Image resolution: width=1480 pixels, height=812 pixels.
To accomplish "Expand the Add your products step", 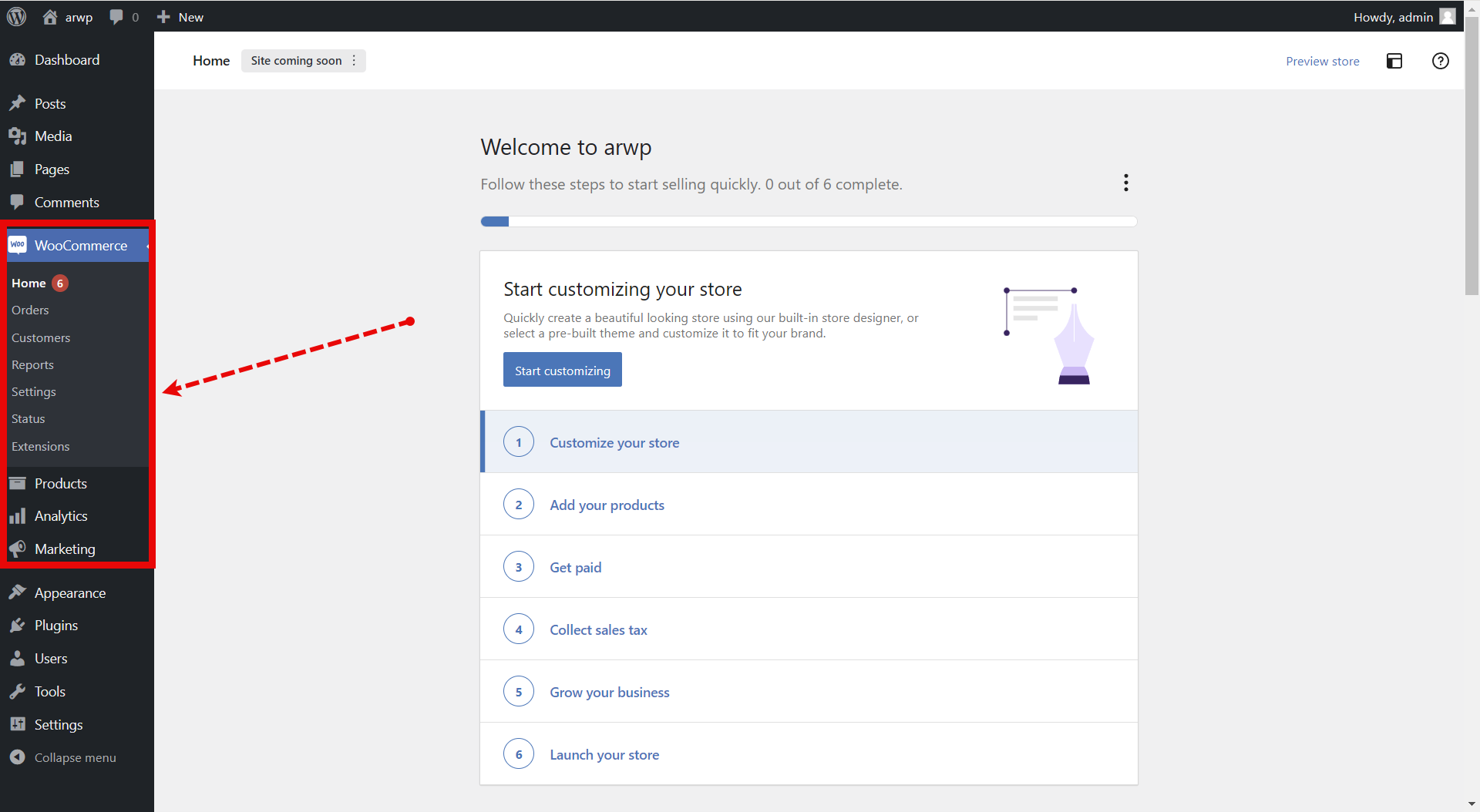I will coord(607,505).
